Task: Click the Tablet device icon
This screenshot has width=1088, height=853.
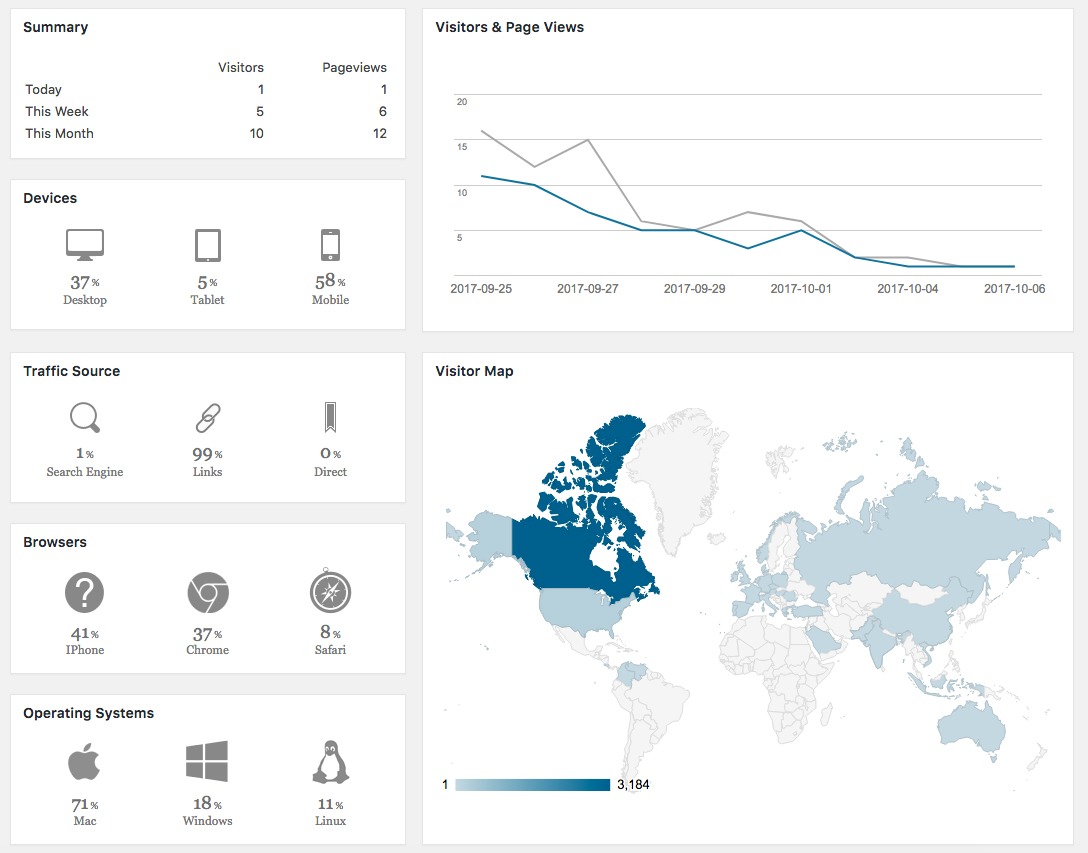Action: coord(207,245)
